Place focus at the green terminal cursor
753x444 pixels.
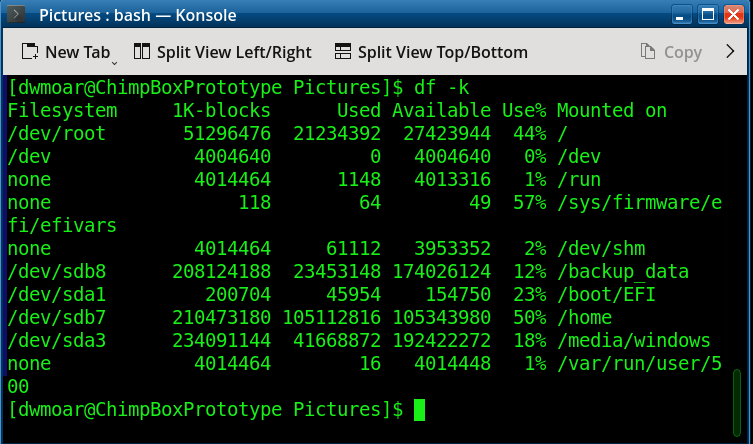[x=419, y=409]
